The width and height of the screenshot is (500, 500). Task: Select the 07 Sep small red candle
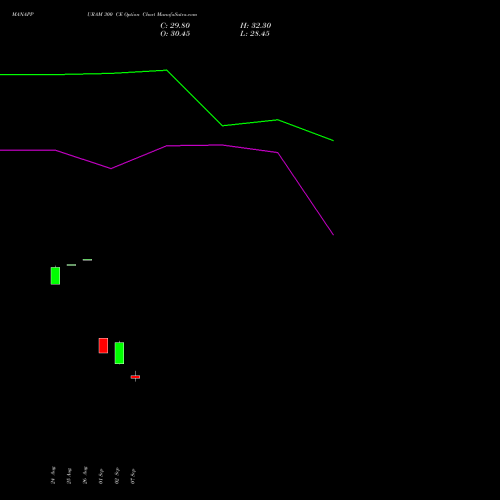[x=135, y=377]
